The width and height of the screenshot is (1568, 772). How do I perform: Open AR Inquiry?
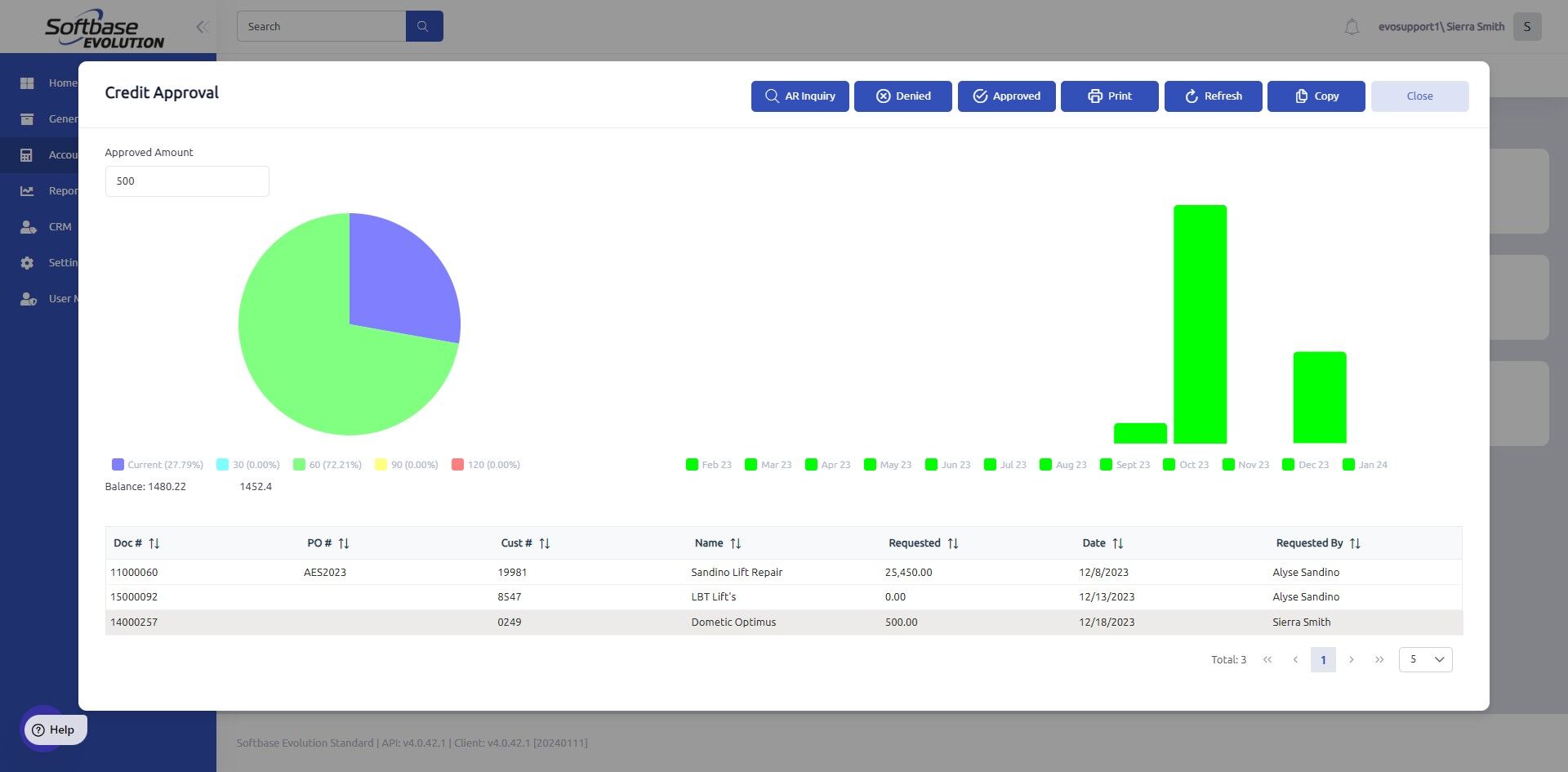tap(800, 96)
